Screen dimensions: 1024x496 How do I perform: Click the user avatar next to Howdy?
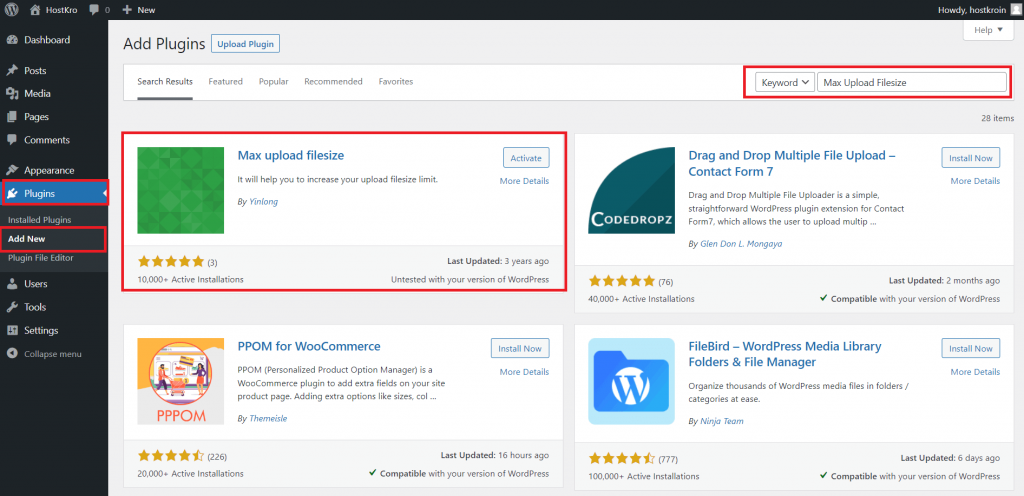[x=1014, y=10]
